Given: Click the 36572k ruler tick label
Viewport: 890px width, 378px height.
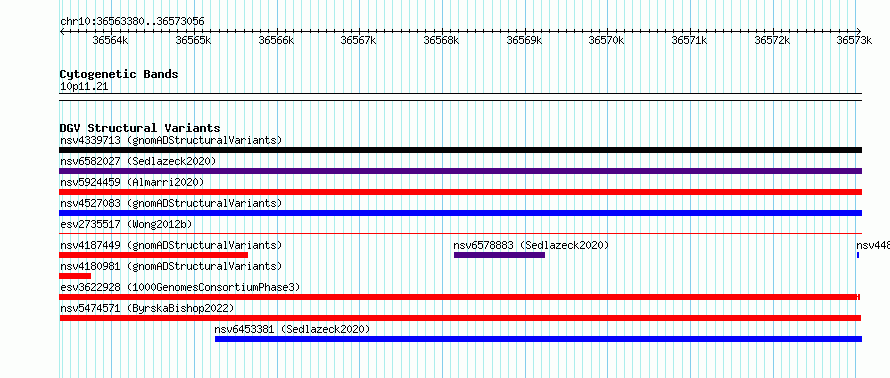Looking at the screenshot, I should [x=773, y=40].
